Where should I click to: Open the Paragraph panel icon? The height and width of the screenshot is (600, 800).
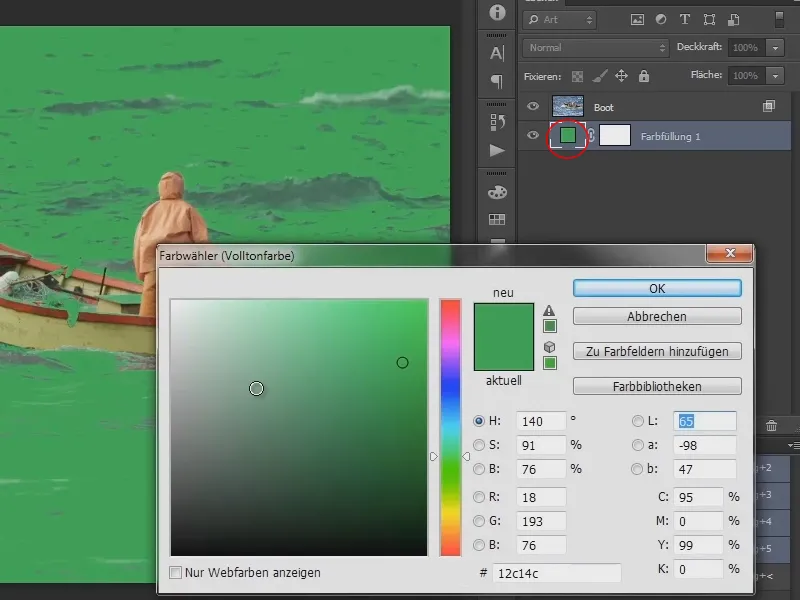click(x=497, y=82)
